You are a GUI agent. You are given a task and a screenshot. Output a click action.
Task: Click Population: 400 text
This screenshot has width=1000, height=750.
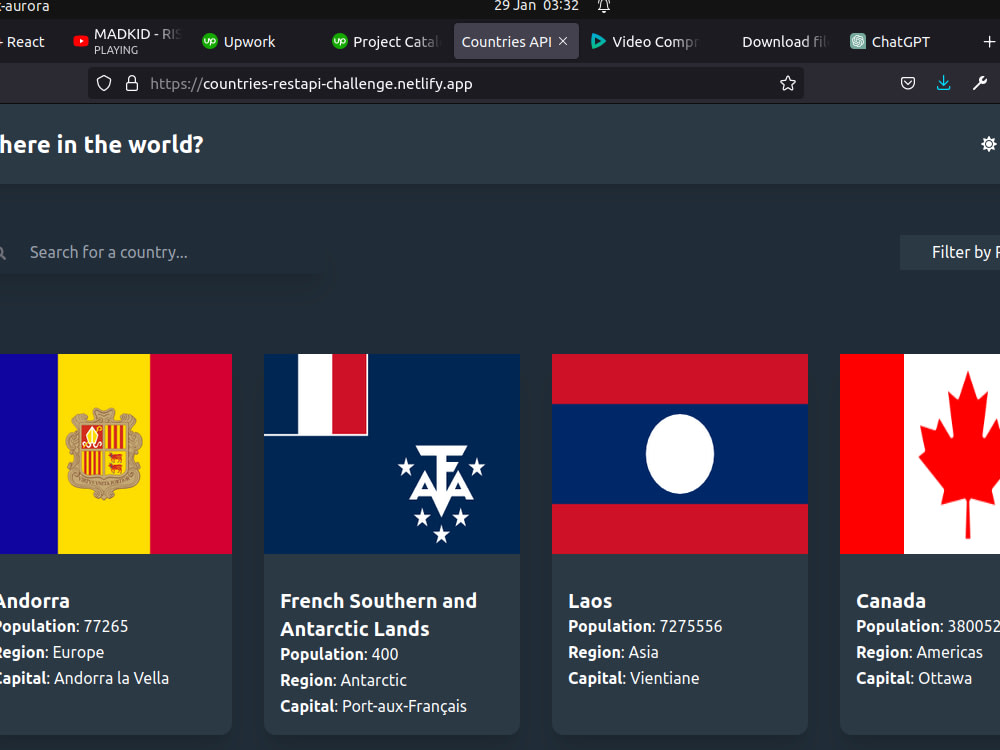click(339, 654)
